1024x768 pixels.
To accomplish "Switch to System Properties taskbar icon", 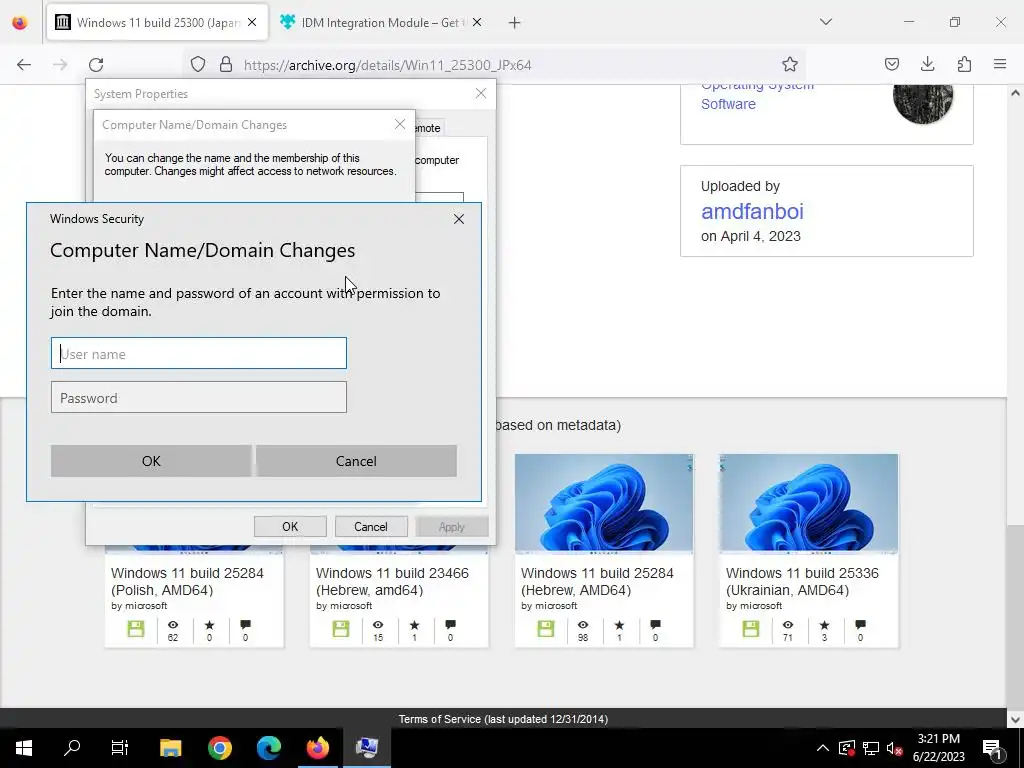I will click(366, 748).
